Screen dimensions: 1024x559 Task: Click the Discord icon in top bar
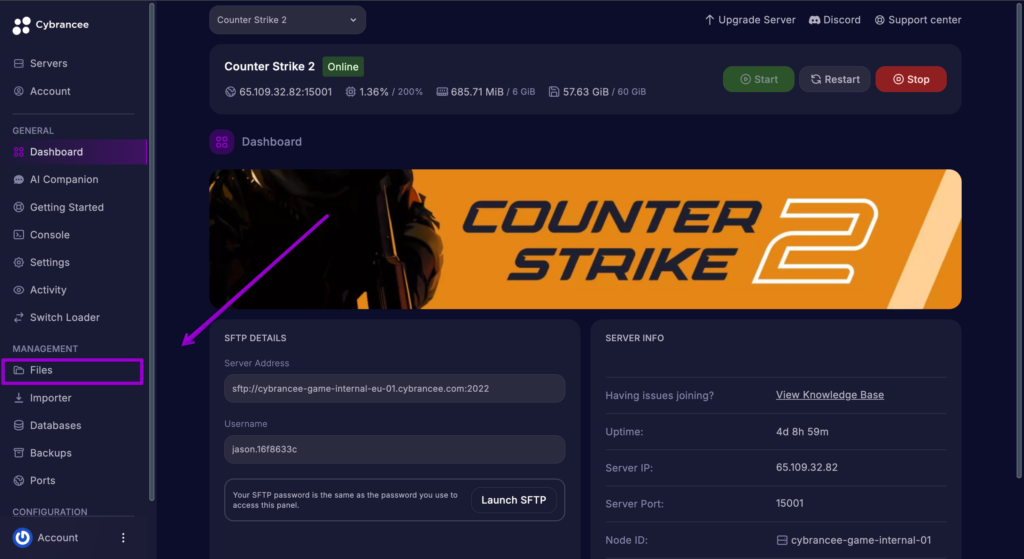tap(814, 20)
